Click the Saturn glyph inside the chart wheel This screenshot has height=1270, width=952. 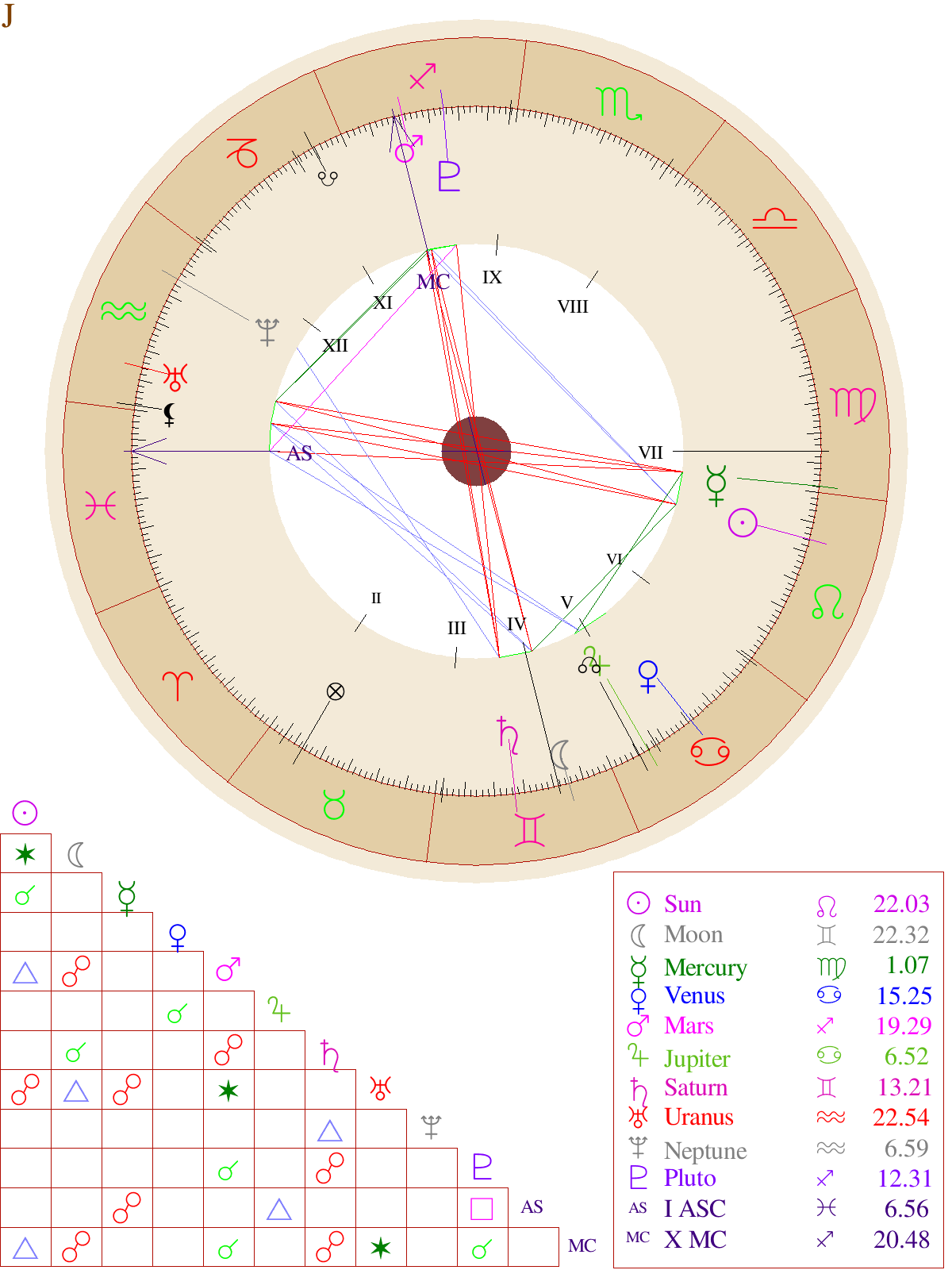pos(508,735)
